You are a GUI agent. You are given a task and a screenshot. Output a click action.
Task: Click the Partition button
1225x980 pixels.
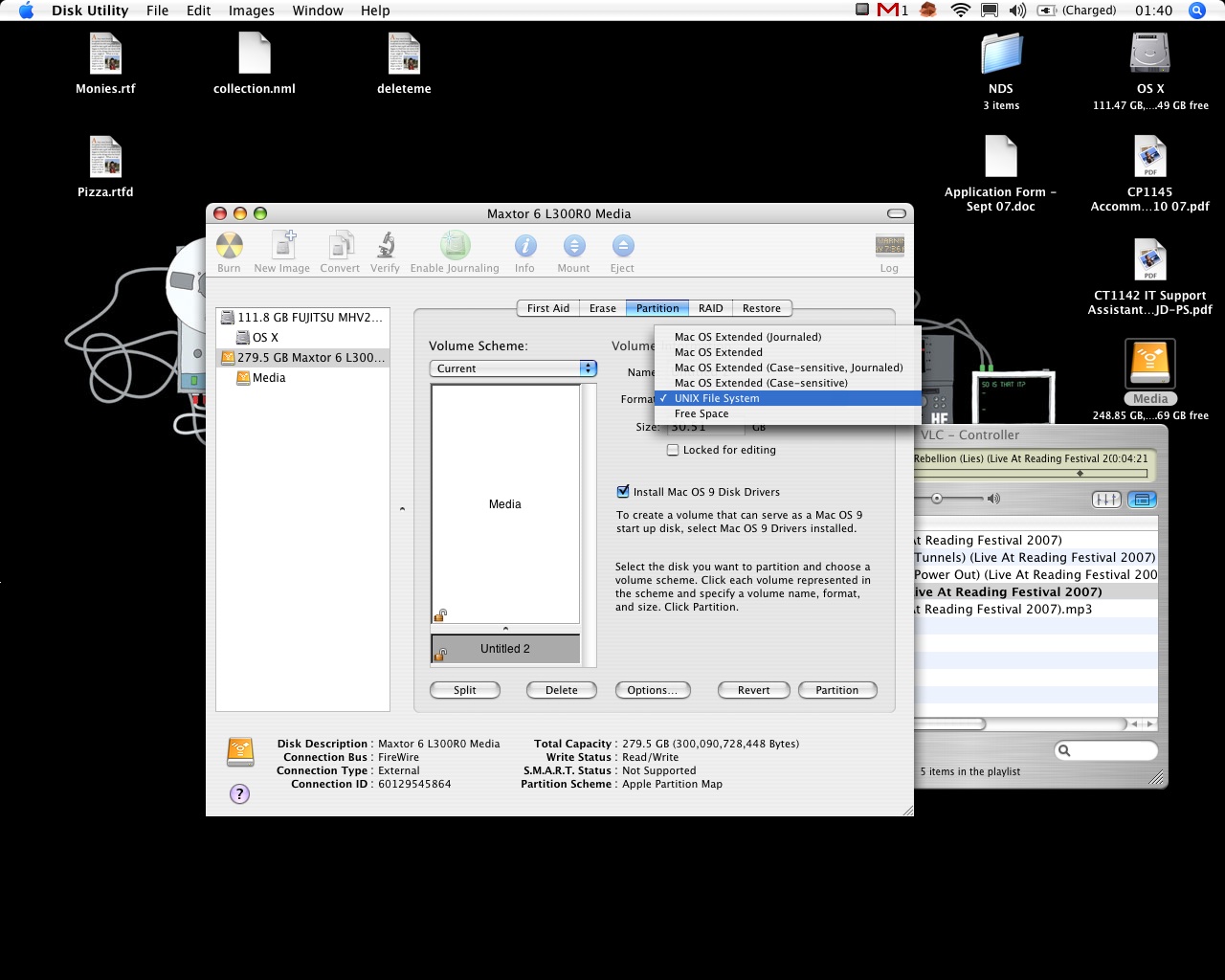[x=837, y=690]
